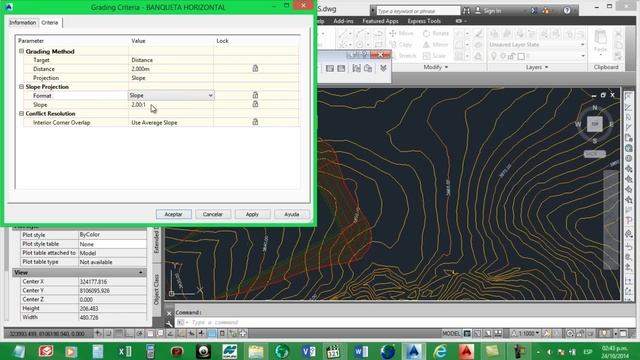Click the ESP language indicator in tray
640x360 pixels.
coord(588,351)
